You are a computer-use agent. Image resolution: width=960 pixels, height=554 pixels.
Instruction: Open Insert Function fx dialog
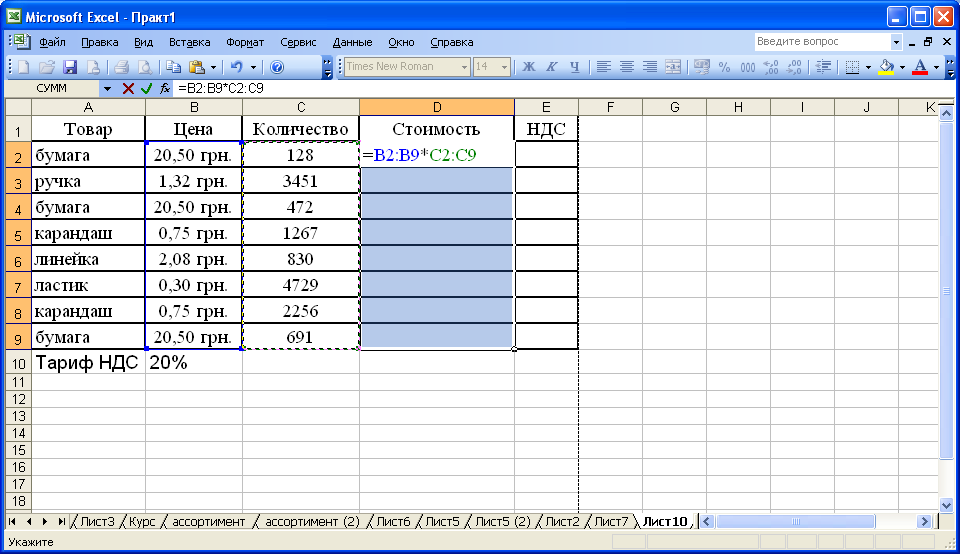165,89
